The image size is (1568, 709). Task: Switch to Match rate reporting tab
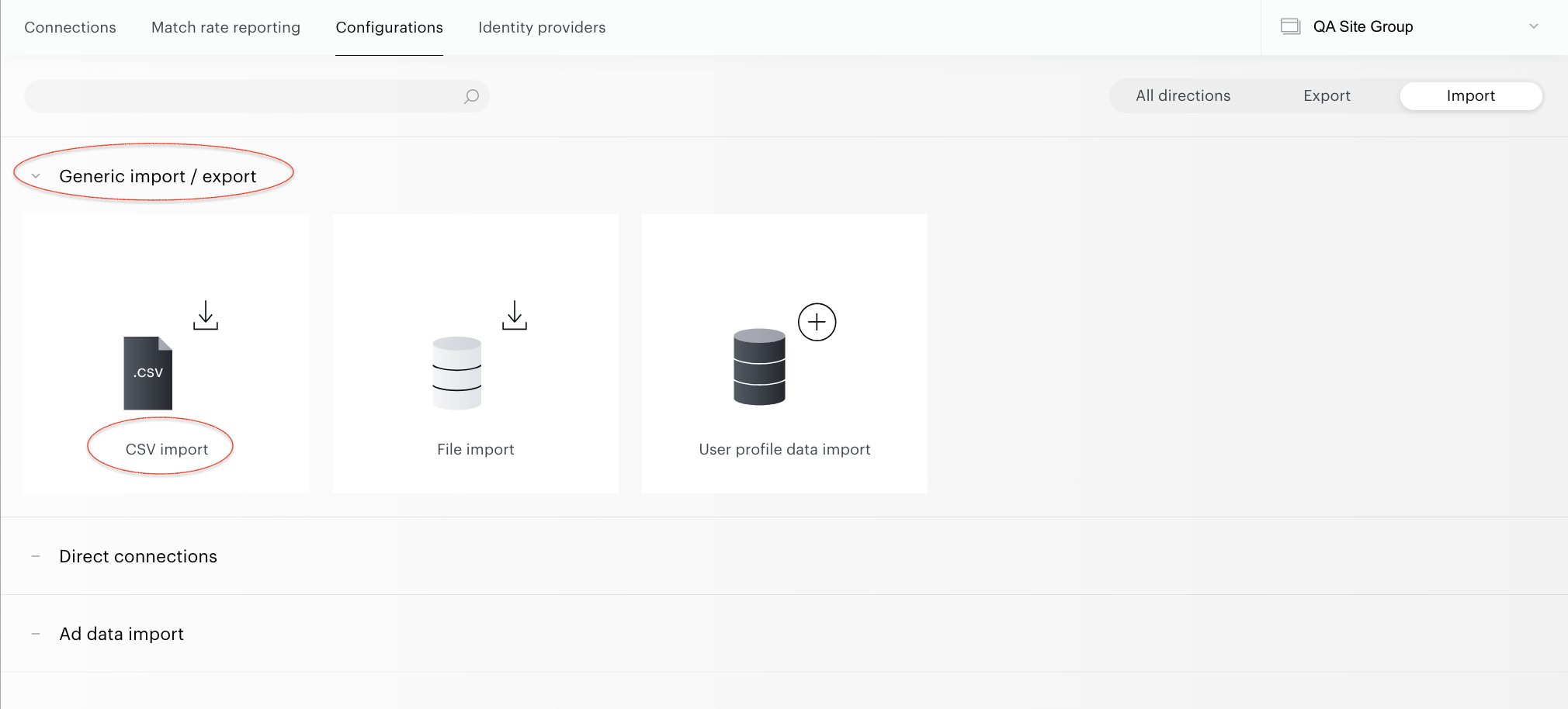pyautogui.click(x=226, y=27)
